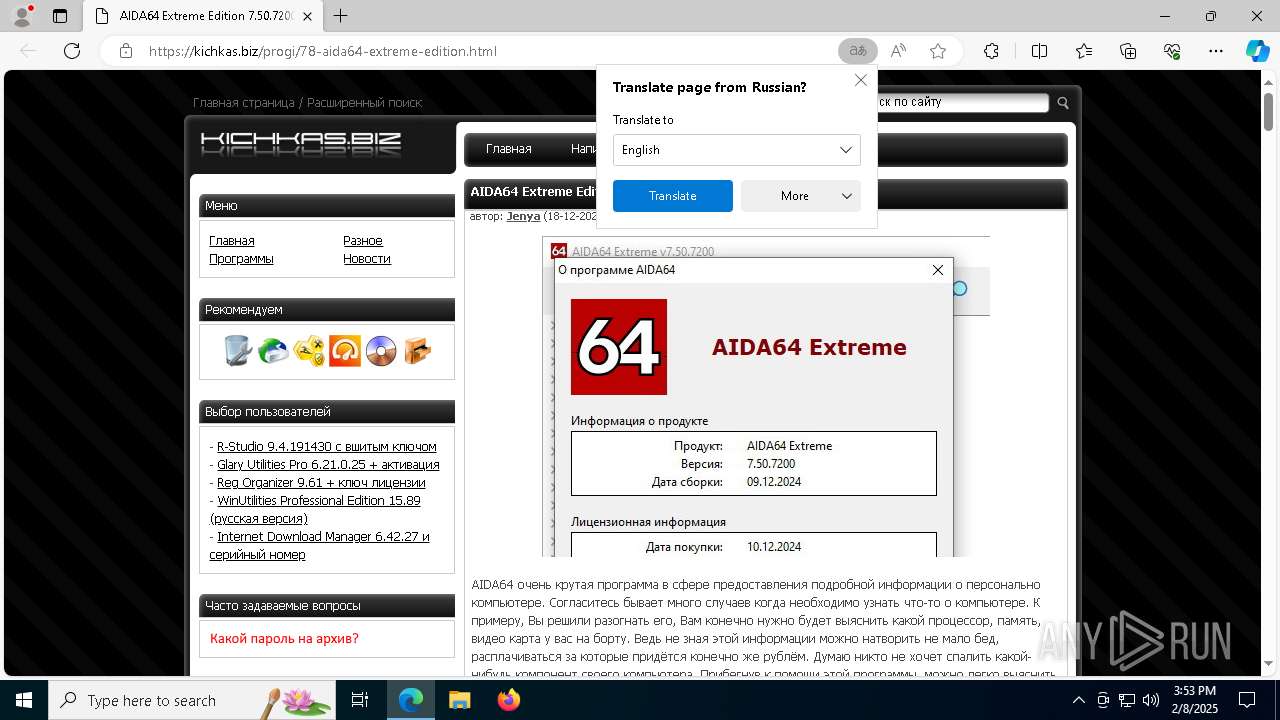1280x720 pixels.
Task: Click the orange gauge icon
Action: click(345, 351)
